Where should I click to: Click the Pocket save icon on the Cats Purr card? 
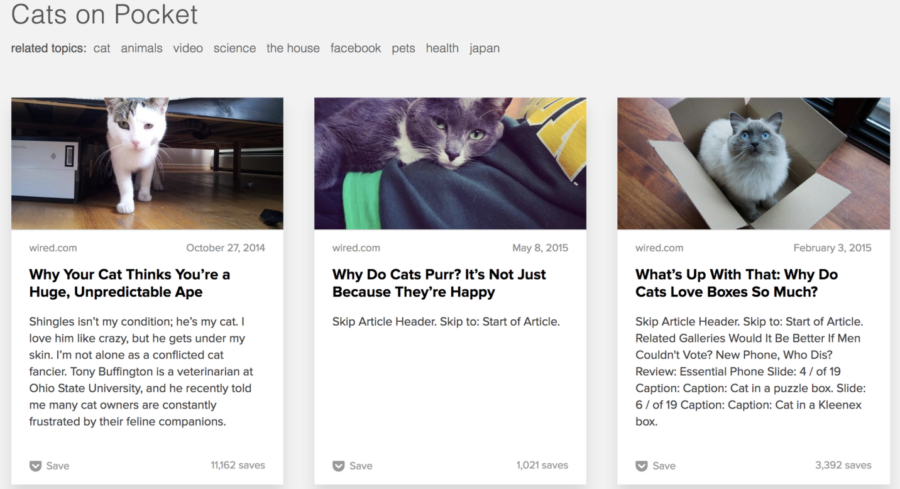[339, 465]
